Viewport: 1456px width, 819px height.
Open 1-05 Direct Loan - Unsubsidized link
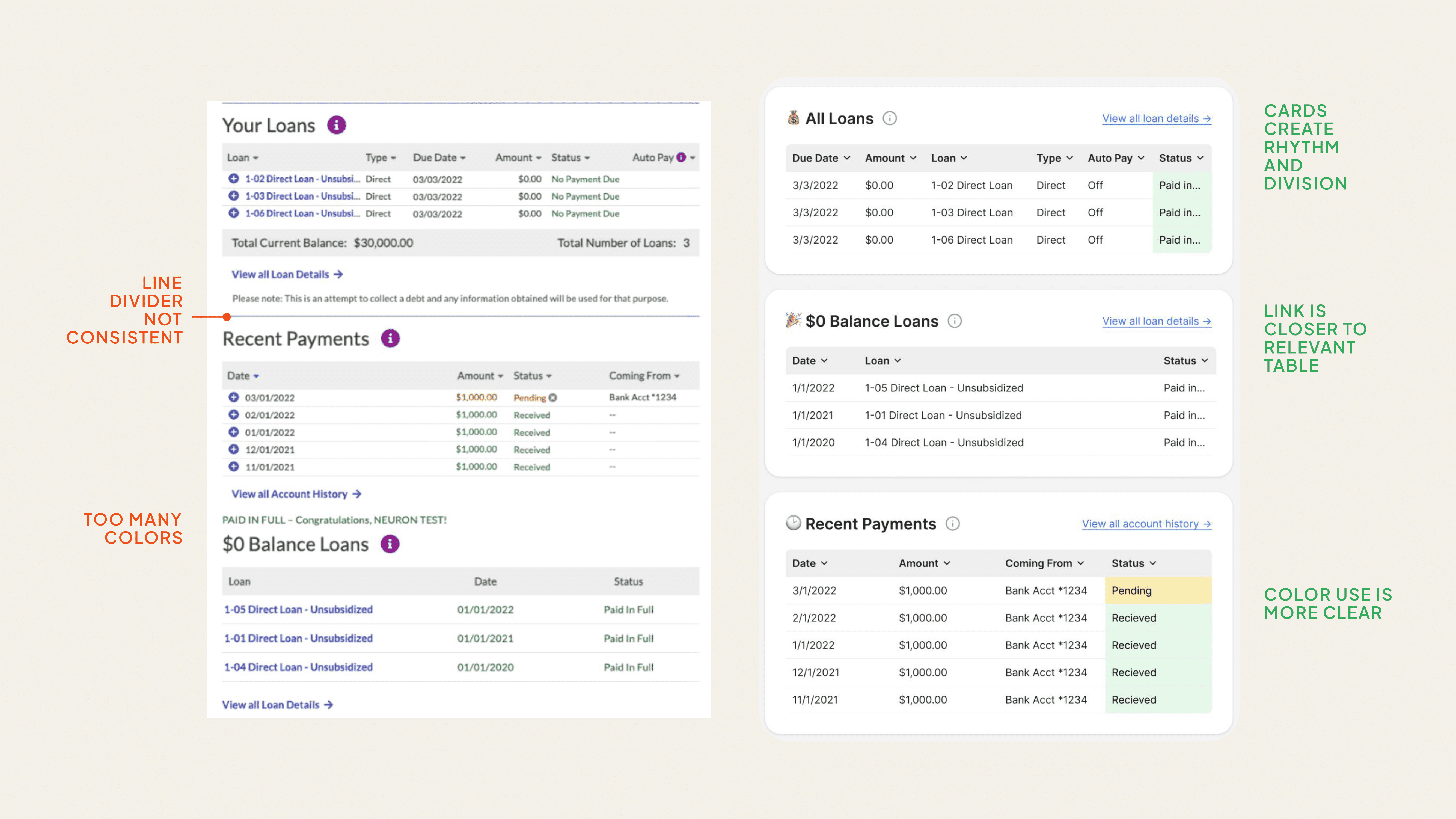click(x=298, y=609)
